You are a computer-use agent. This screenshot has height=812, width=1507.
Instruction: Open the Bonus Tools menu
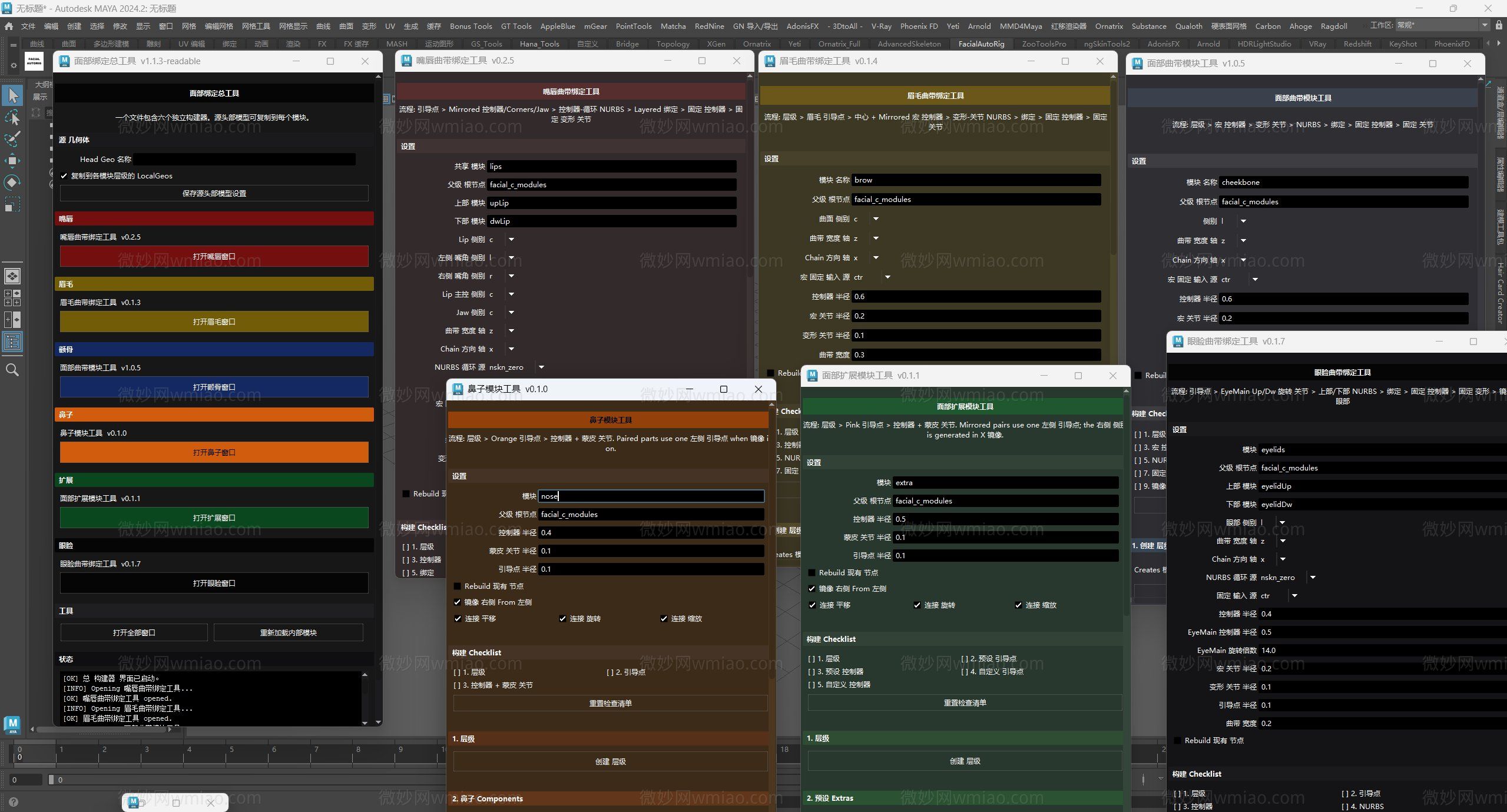click(x=471, y=26)
